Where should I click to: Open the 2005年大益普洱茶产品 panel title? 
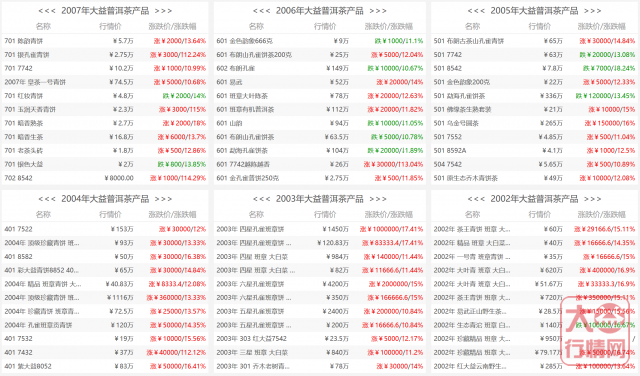coord(534,11)
